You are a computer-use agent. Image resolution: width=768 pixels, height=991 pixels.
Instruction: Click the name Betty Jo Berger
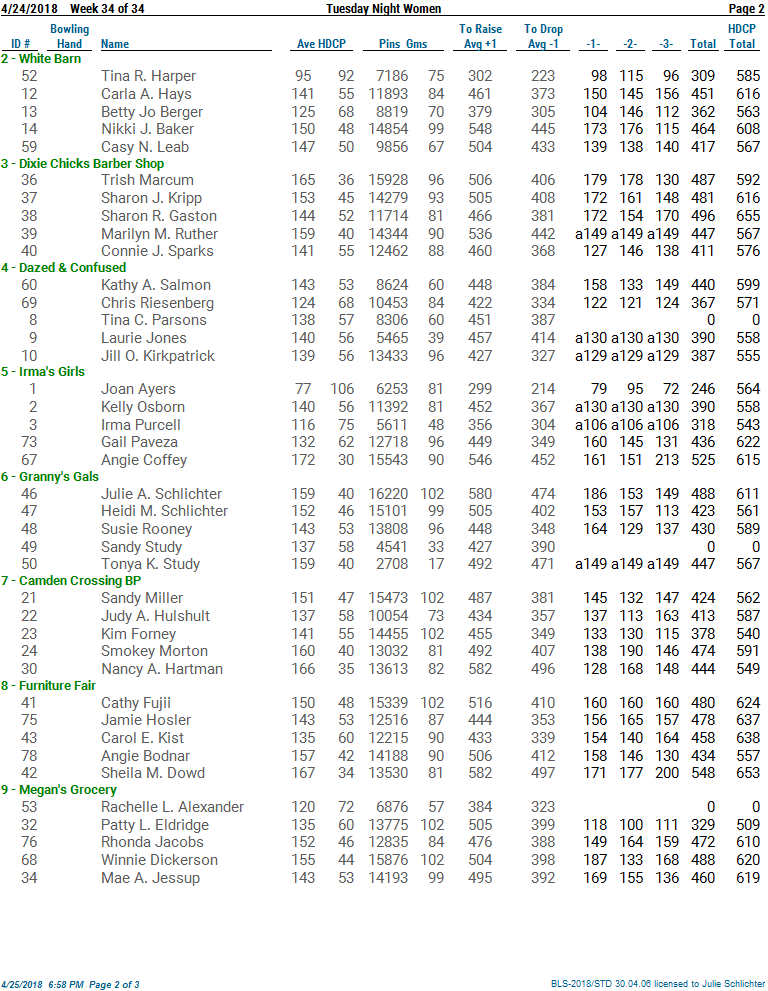(x=152, y=112)
